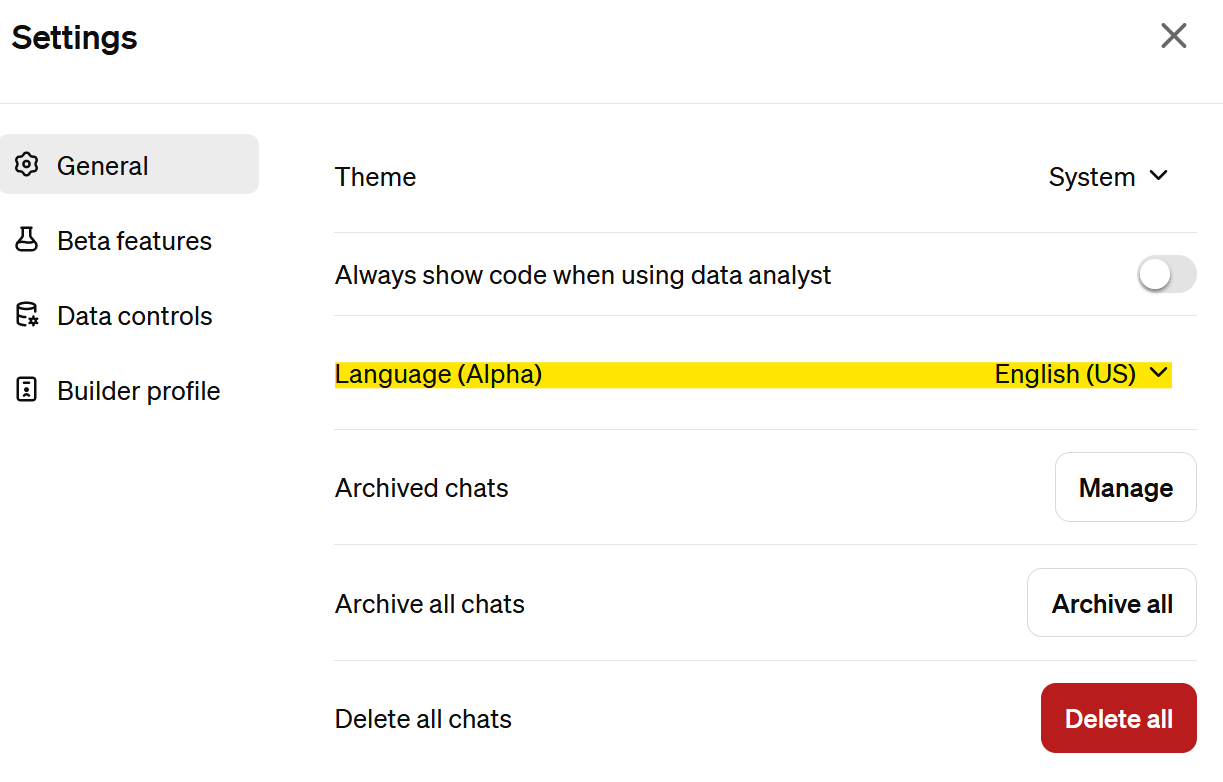Click the chevron beside English (US)

coord(1159,373)
